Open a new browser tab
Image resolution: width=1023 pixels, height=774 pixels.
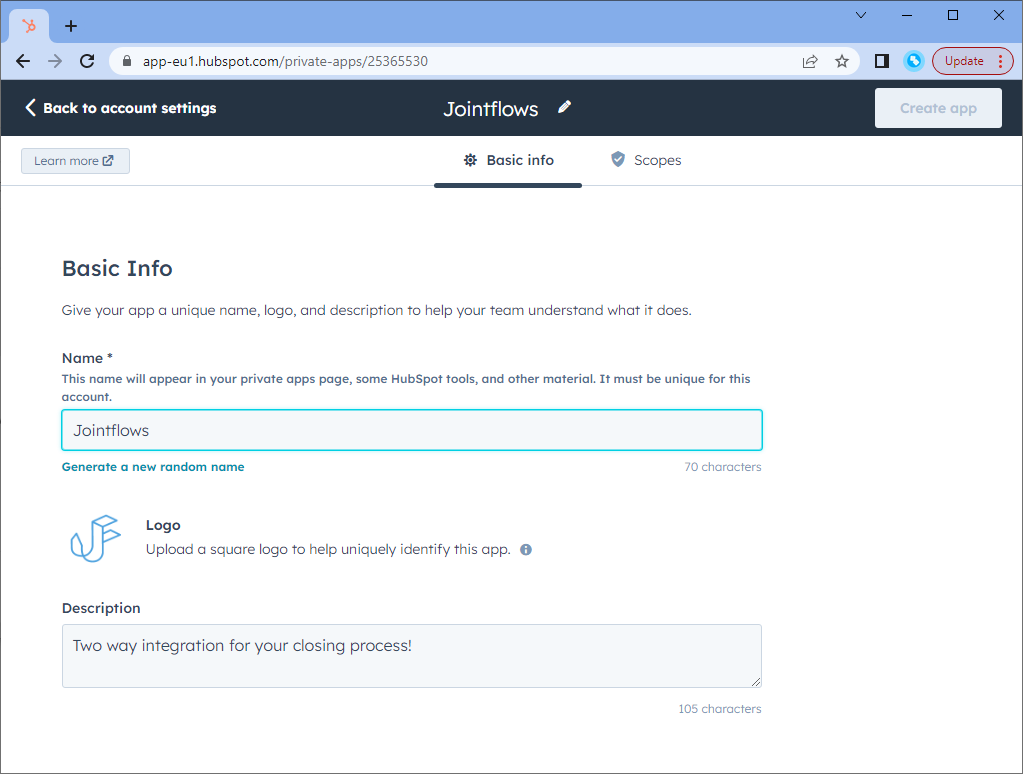(x=71, y=26)
